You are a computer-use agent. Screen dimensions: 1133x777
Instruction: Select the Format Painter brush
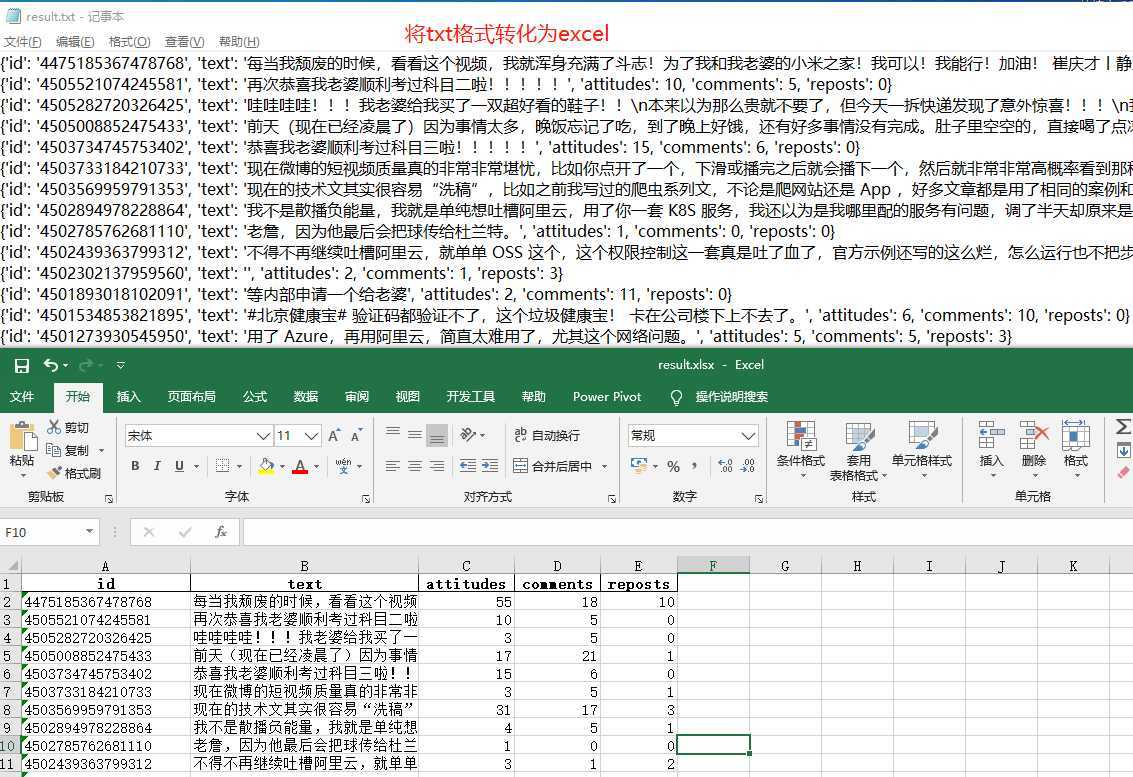(x=74, y=473)
